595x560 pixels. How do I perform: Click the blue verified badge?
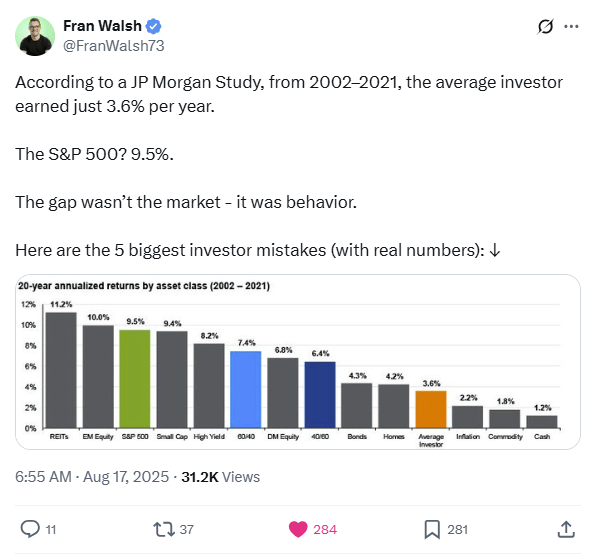click(154, 26)
